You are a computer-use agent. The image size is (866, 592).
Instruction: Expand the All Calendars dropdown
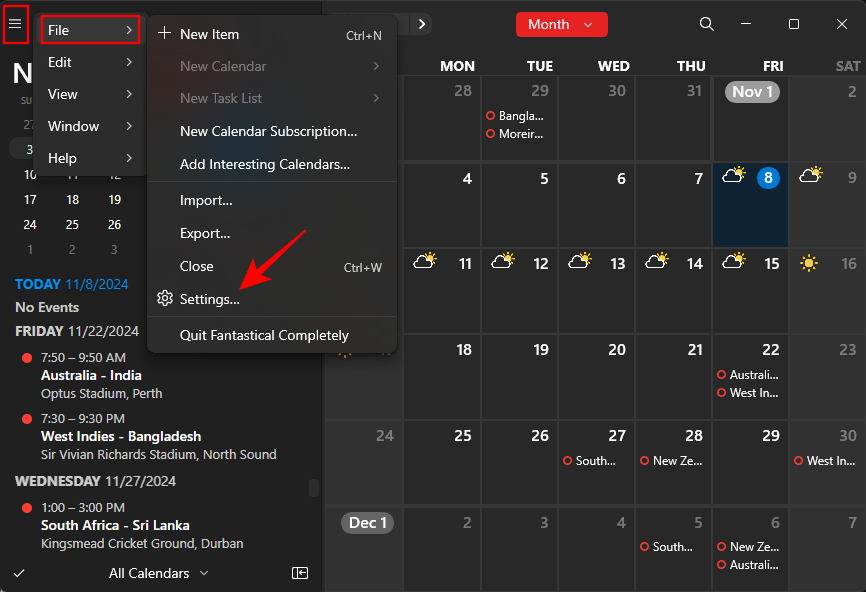159,573
